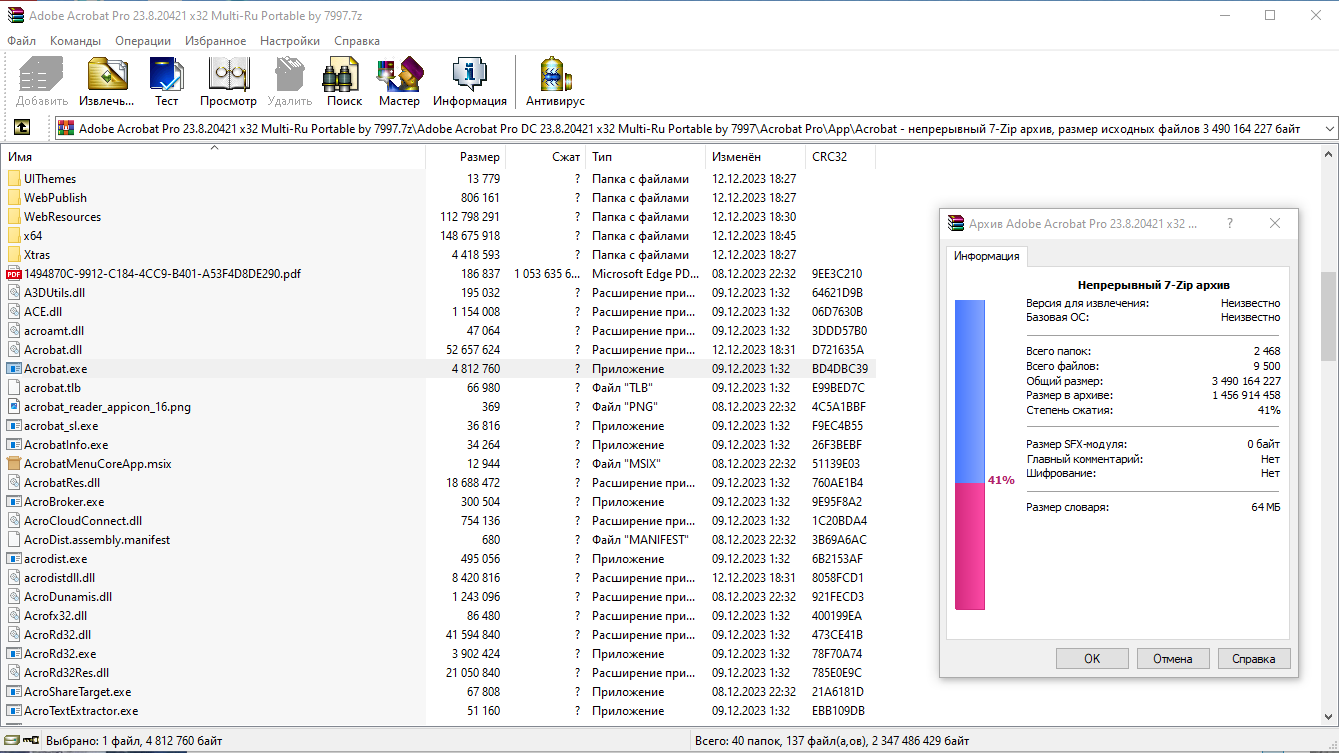Select the Информация tab in the dialog

click(986, 256)
